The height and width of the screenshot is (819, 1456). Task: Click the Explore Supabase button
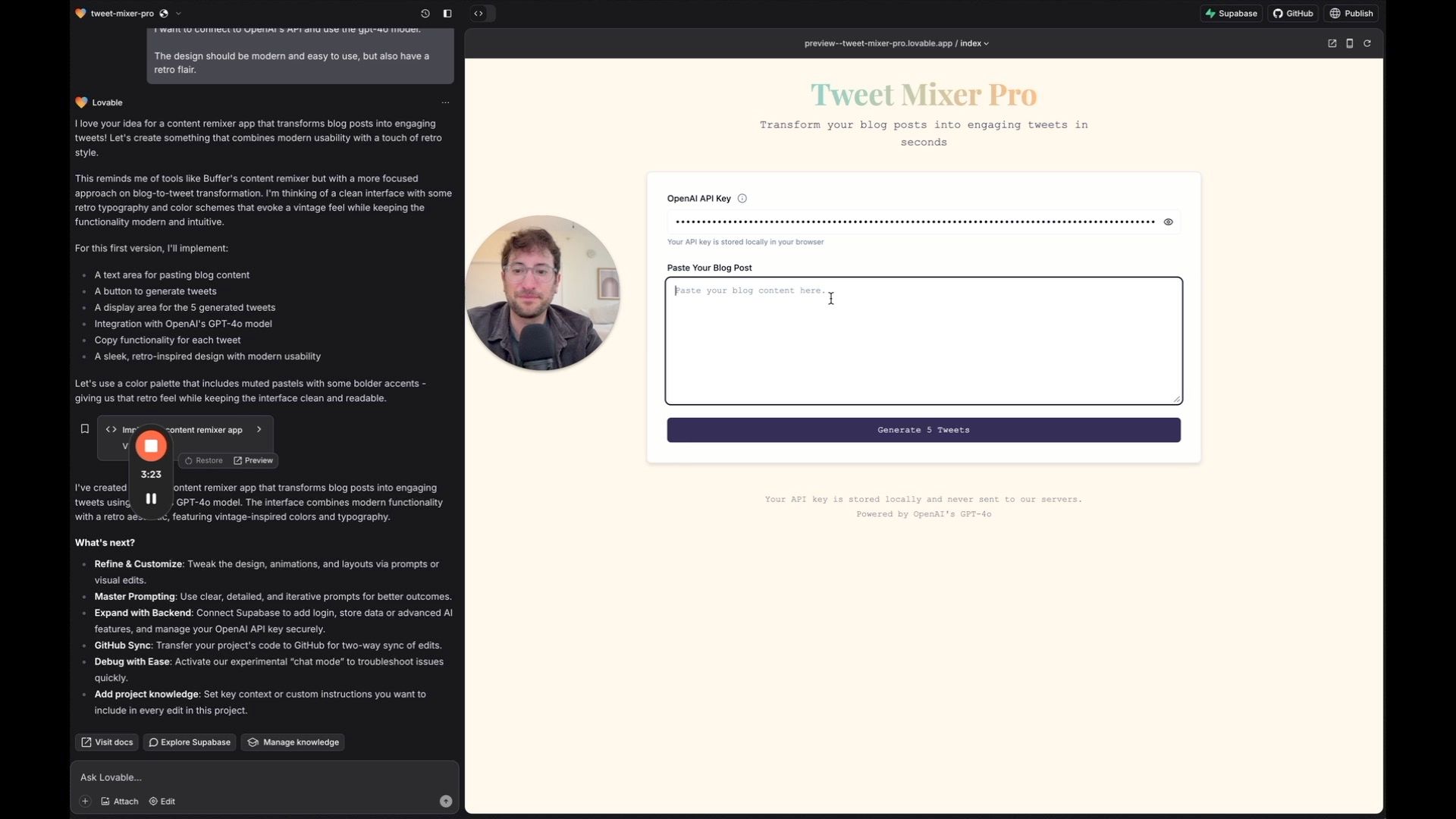click(x=190, y=742)
